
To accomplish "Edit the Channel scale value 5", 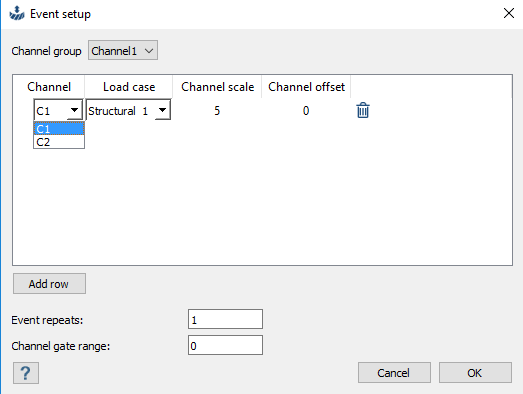I will click(217, 110).
